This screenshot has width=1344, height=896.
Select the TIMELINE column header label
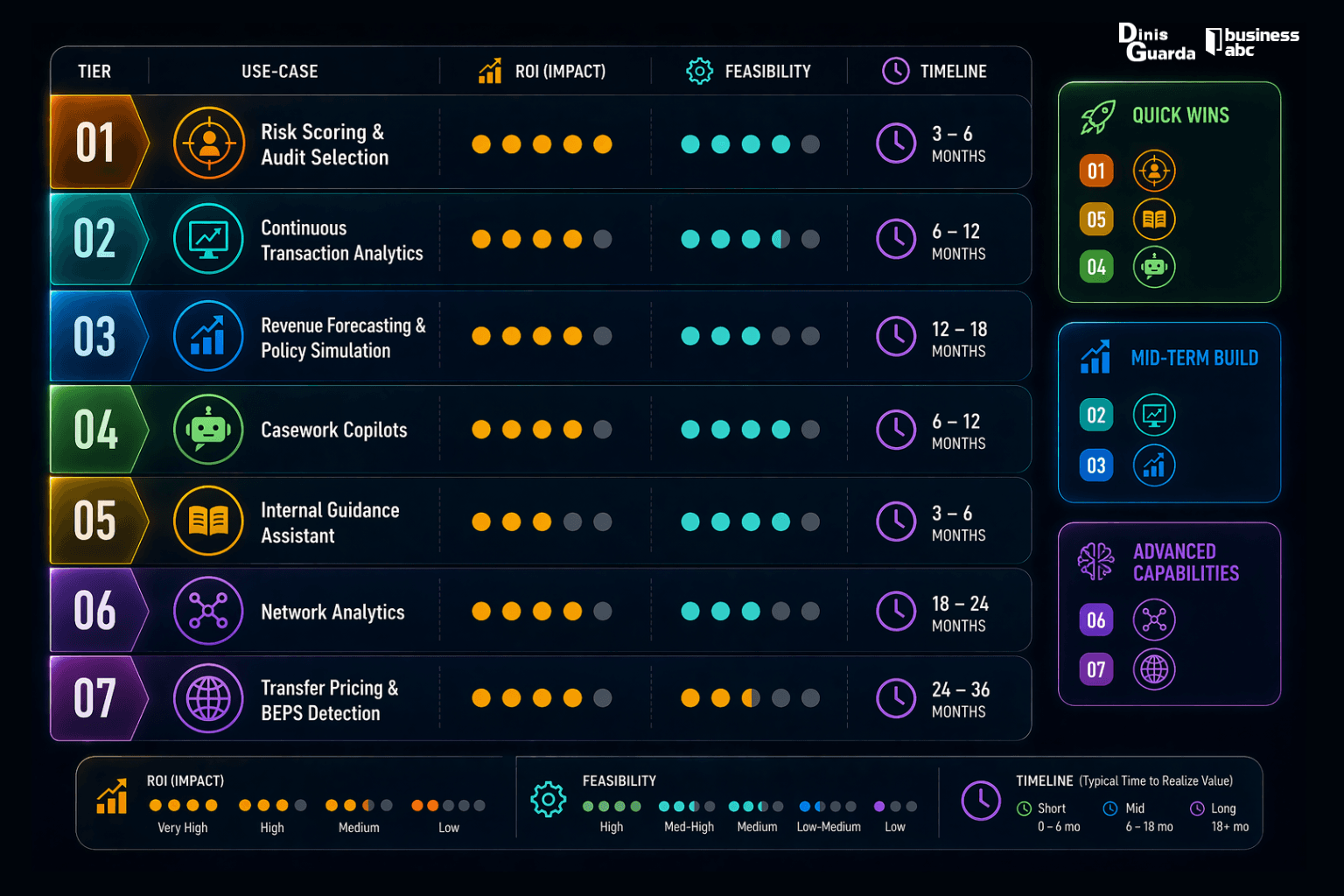(x=953, y=72)
